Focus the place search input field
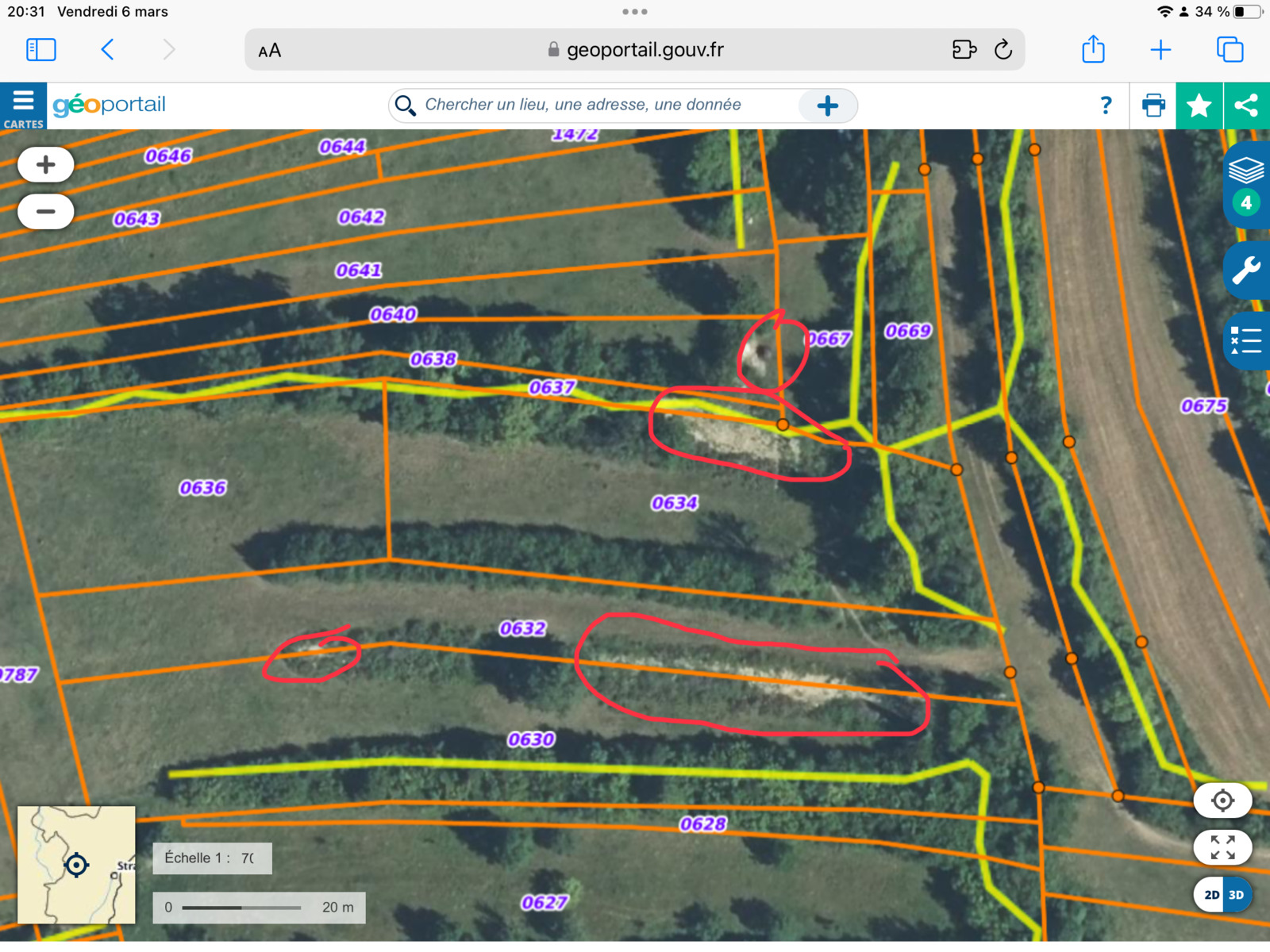1270x952 pixels. click(x=603, y=106)
